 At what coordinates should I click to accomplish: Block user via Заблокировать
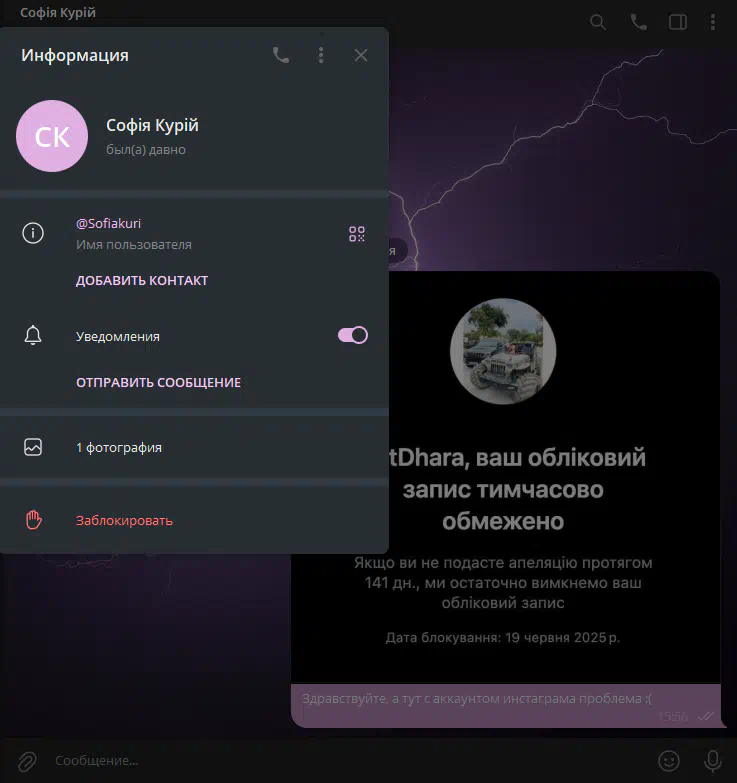tap(194, 520)
